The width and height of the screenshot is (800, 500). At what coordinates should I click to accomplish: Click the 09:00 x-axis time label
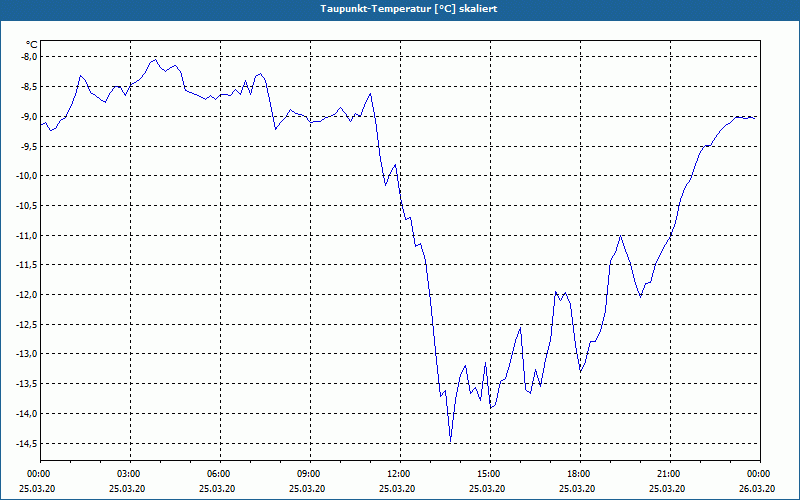click(x=309, y=474)
